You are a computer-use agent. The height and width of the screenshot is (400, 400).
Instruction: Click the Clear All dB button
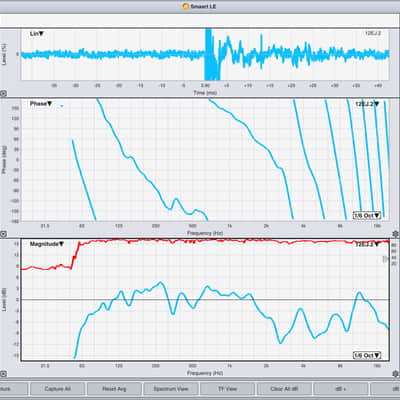point(284,389)
